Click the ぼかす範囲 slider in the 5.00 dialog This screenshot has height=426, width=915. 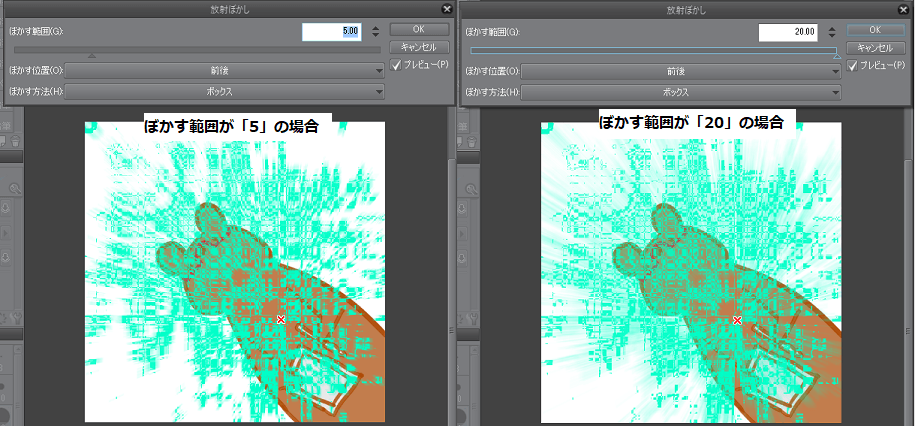tap(197, 52)
